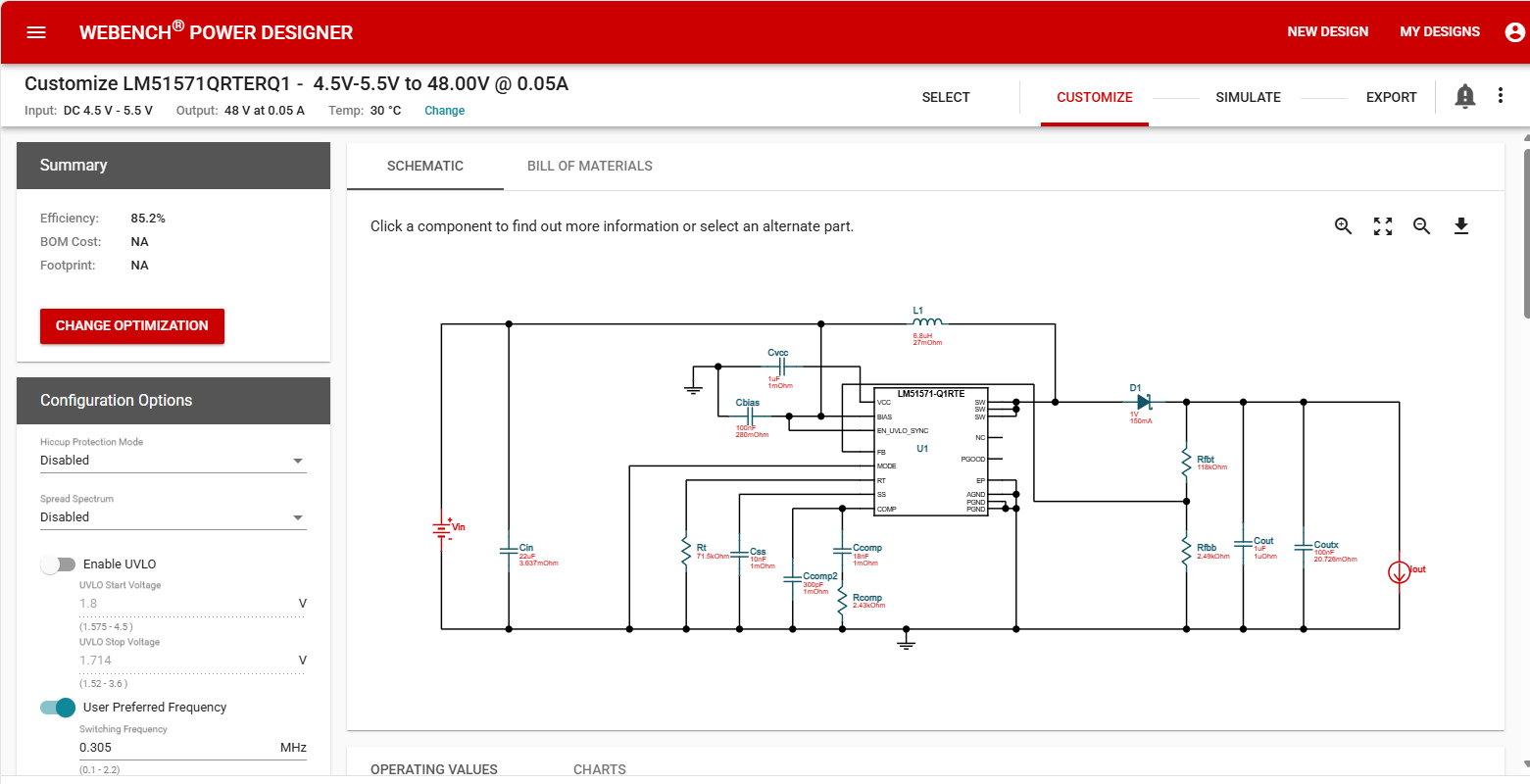The width and height of the screenshot is (1530, 784).
Task: Select the Rt resistor symbol
Action: (x=686, y=551)
